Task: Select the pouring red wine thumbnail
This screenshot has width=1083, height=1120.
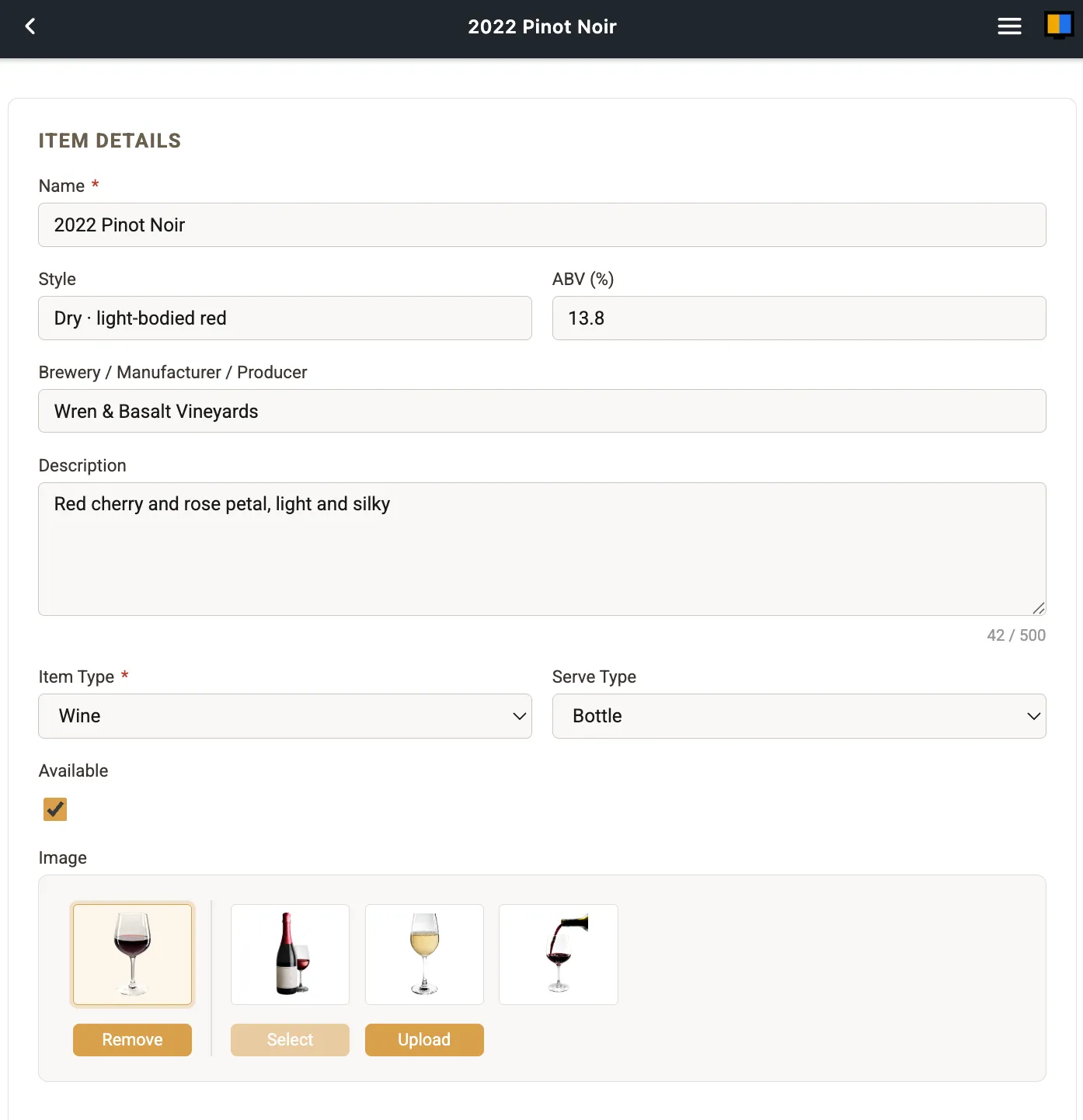Action: (559, 955)
